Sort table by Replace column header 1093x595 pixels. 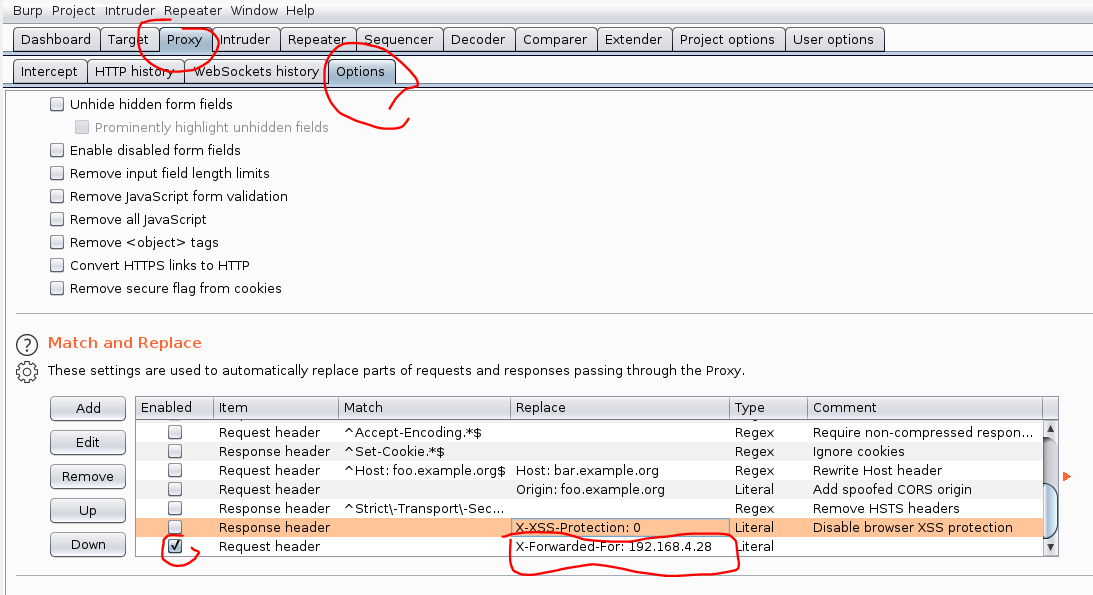620,408
